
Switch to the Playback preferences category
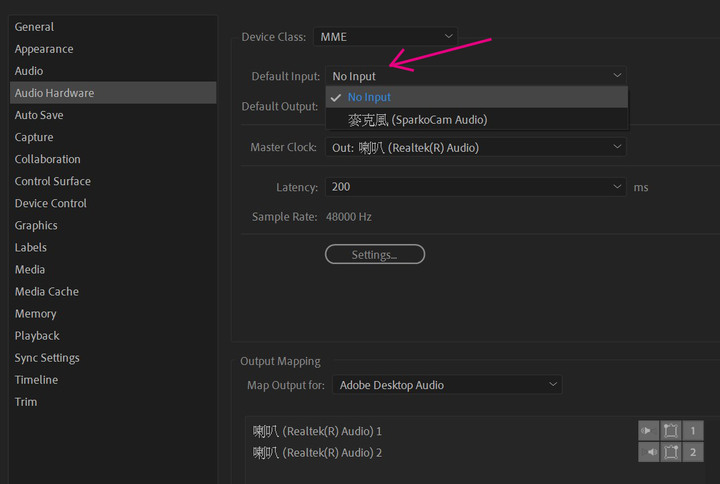(x=37, y=336)
